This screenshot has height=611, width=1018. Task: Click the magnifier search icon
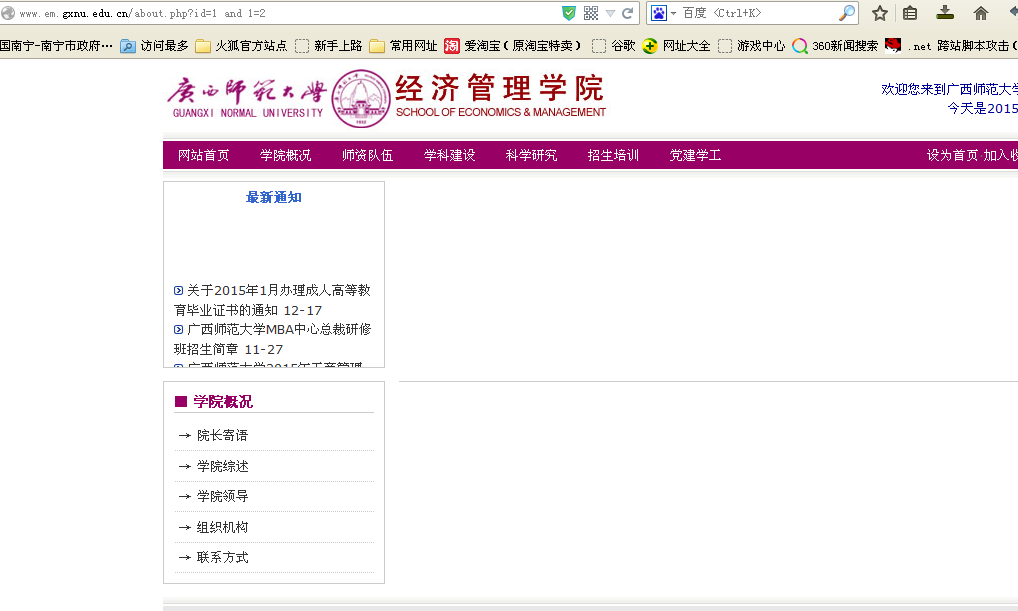tap(847, 13)
